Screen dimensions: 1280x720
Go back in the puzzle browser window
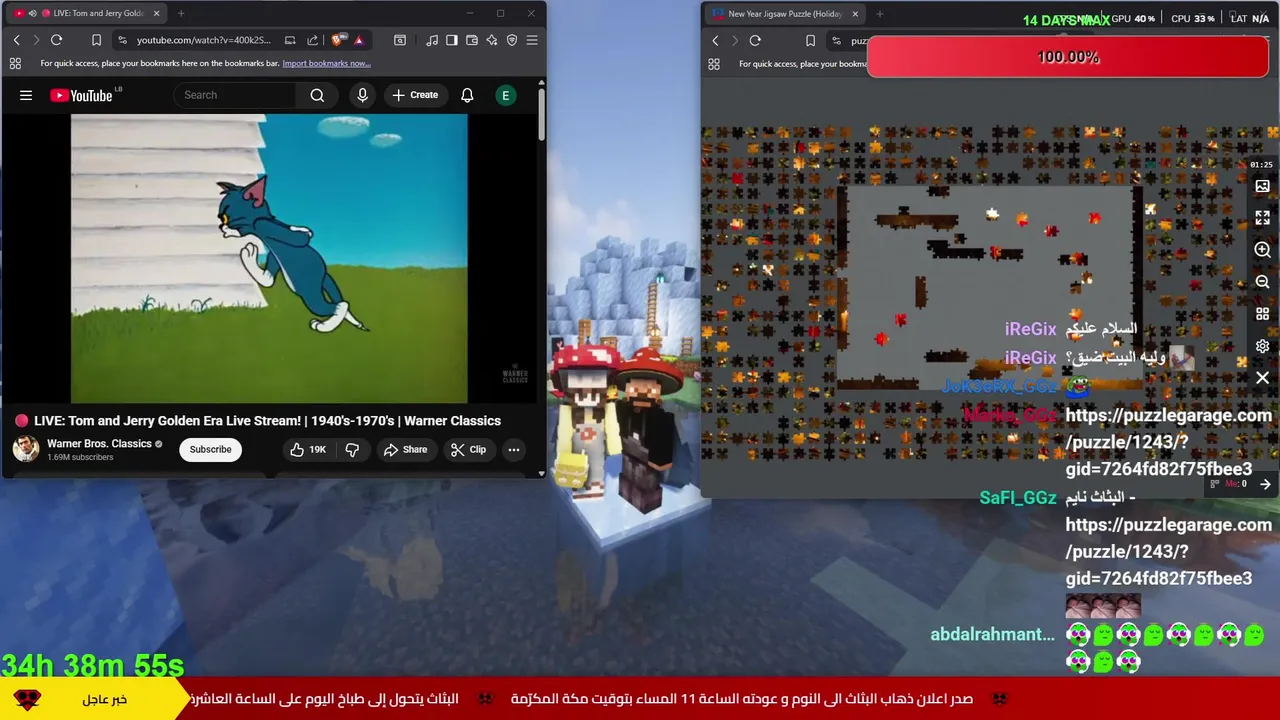click(715, 41)
